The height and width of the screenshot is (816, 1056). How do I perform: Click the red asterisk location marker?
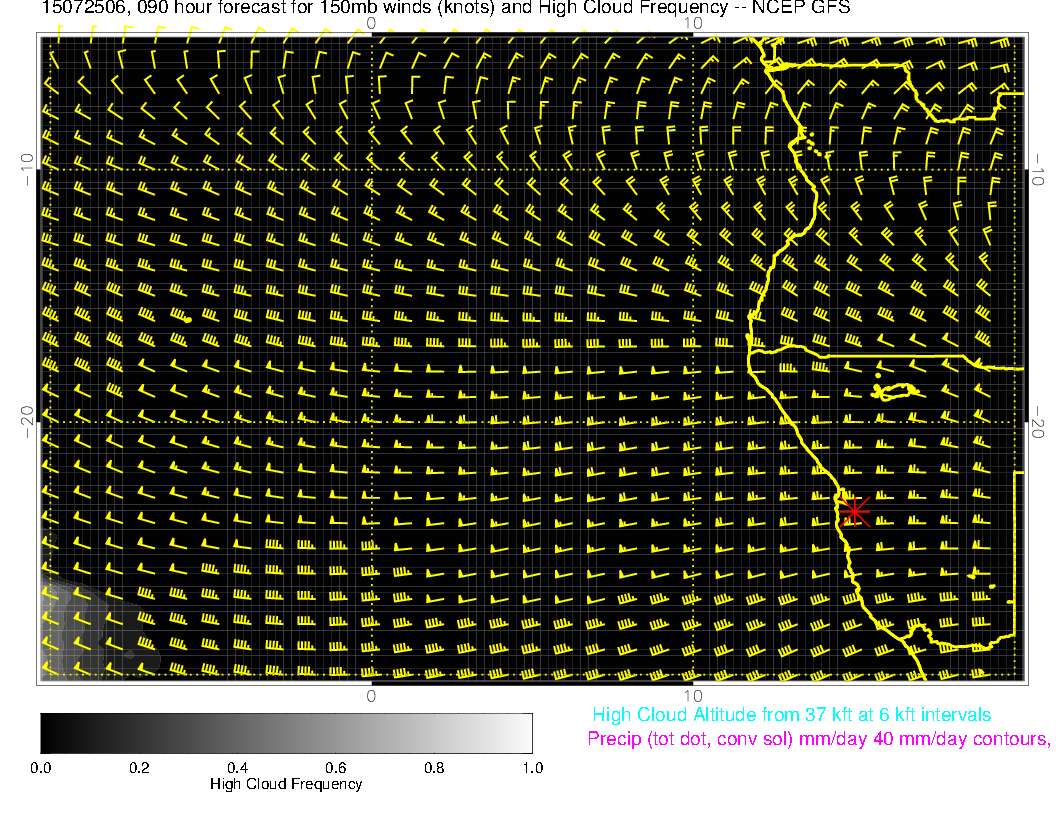[x=853, y=511]
